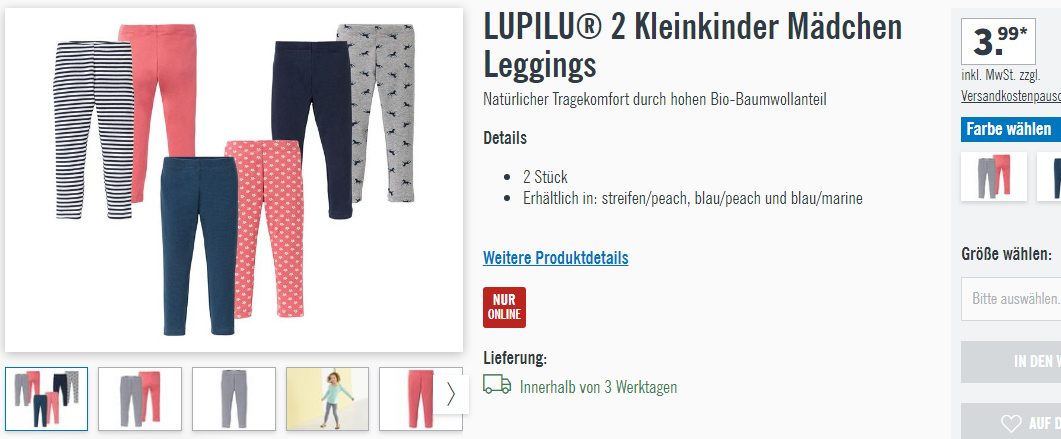This screenshot has height=439, width=1061.
Task: Select first thumbnail showing all leggings
Action: tap(47, 399)
